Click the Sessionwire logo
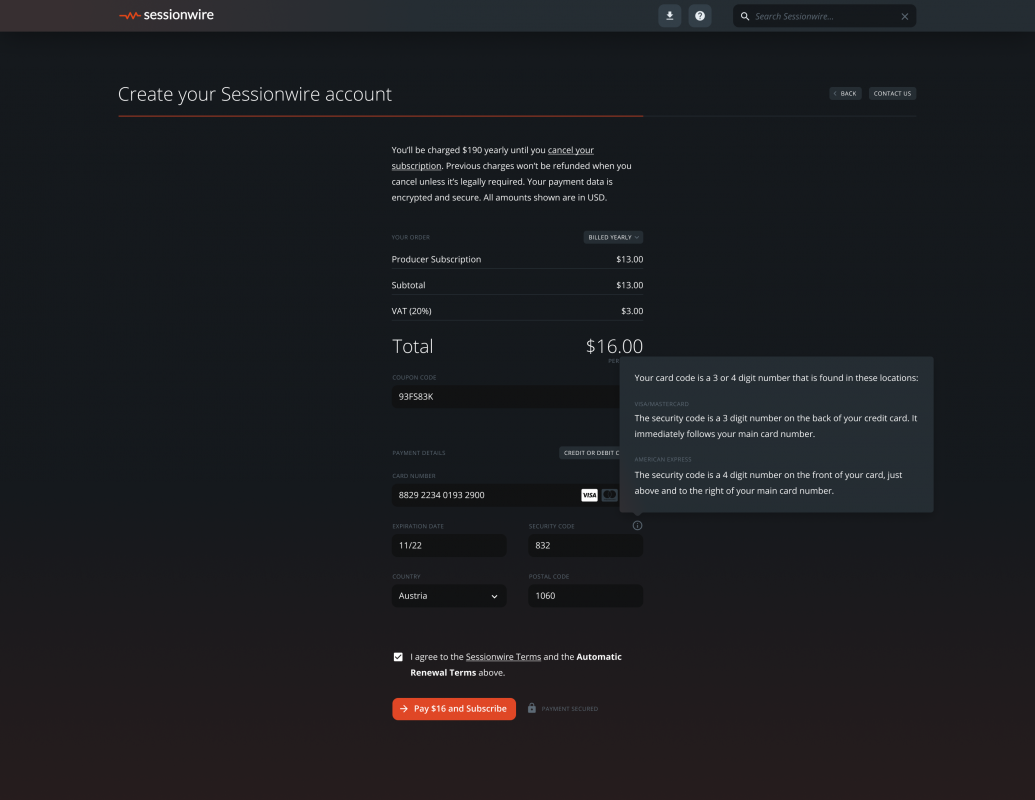The width and height of the screenshot is (1035, 800). 166,15
